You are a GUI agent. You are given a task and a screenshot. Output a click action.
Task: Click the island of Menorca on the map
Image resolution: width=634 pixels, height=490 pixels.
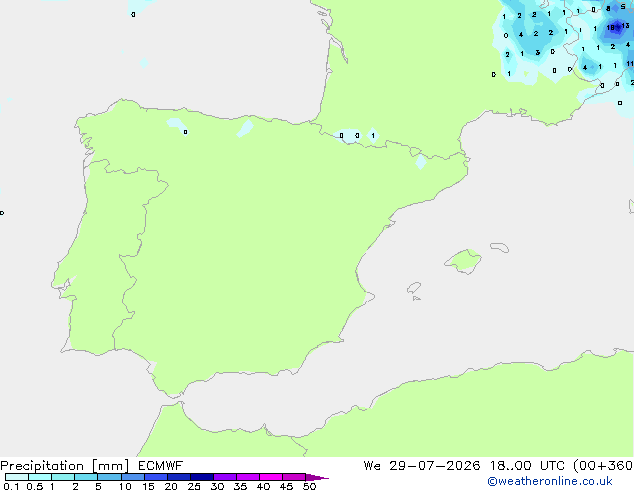500,247
